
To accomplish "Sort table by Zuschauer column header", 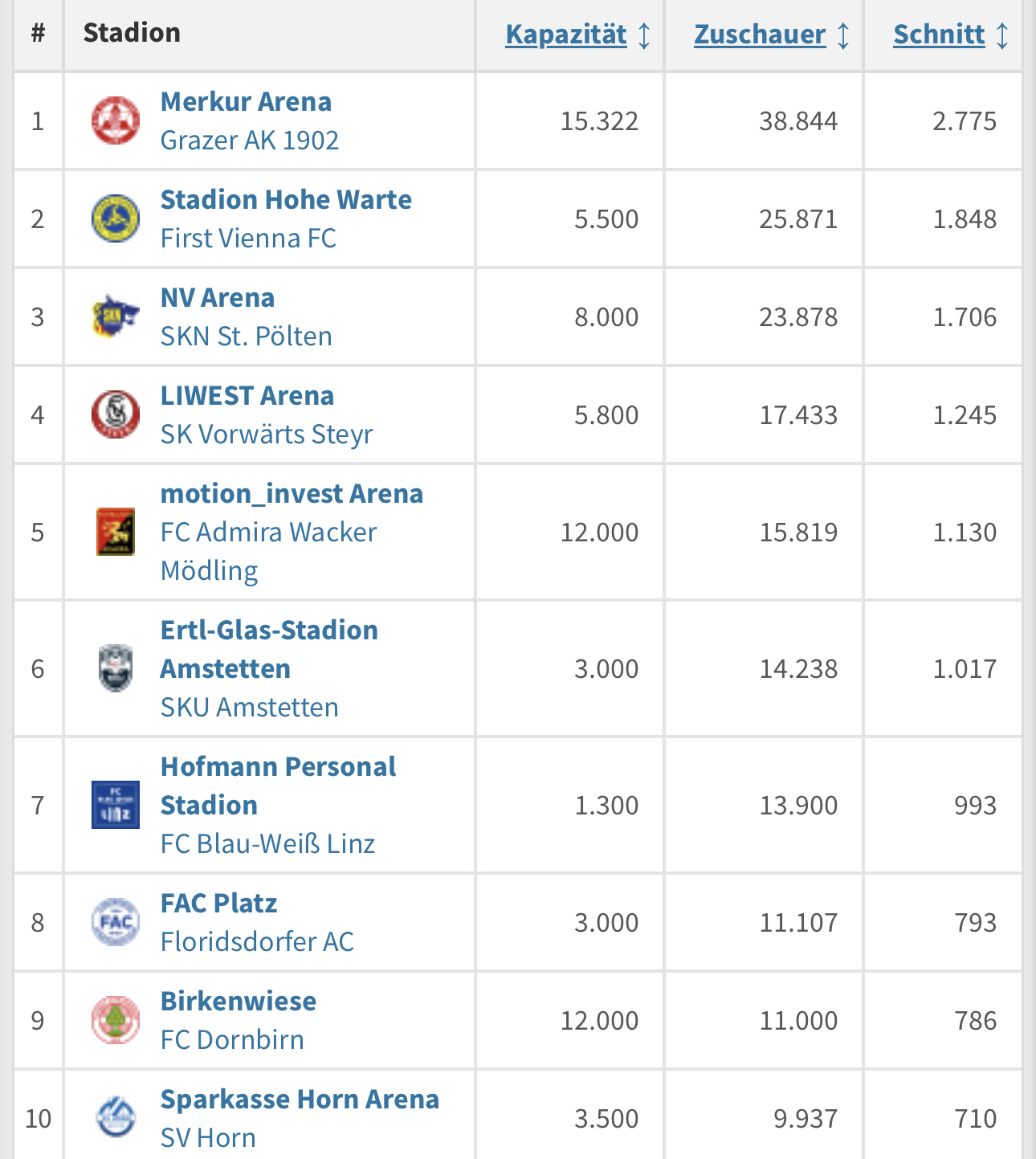I will (760, 35).
